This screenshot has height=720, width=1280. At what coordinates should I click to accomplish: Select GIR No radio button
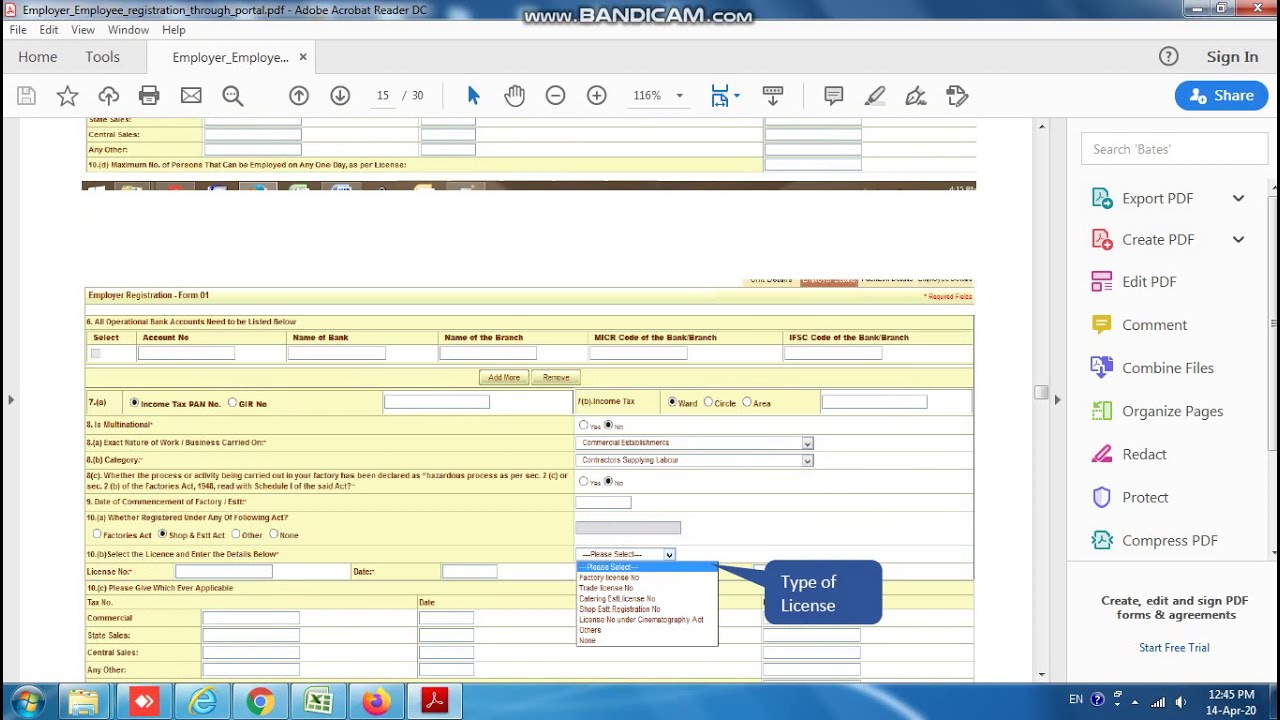[x=233, y=403]
